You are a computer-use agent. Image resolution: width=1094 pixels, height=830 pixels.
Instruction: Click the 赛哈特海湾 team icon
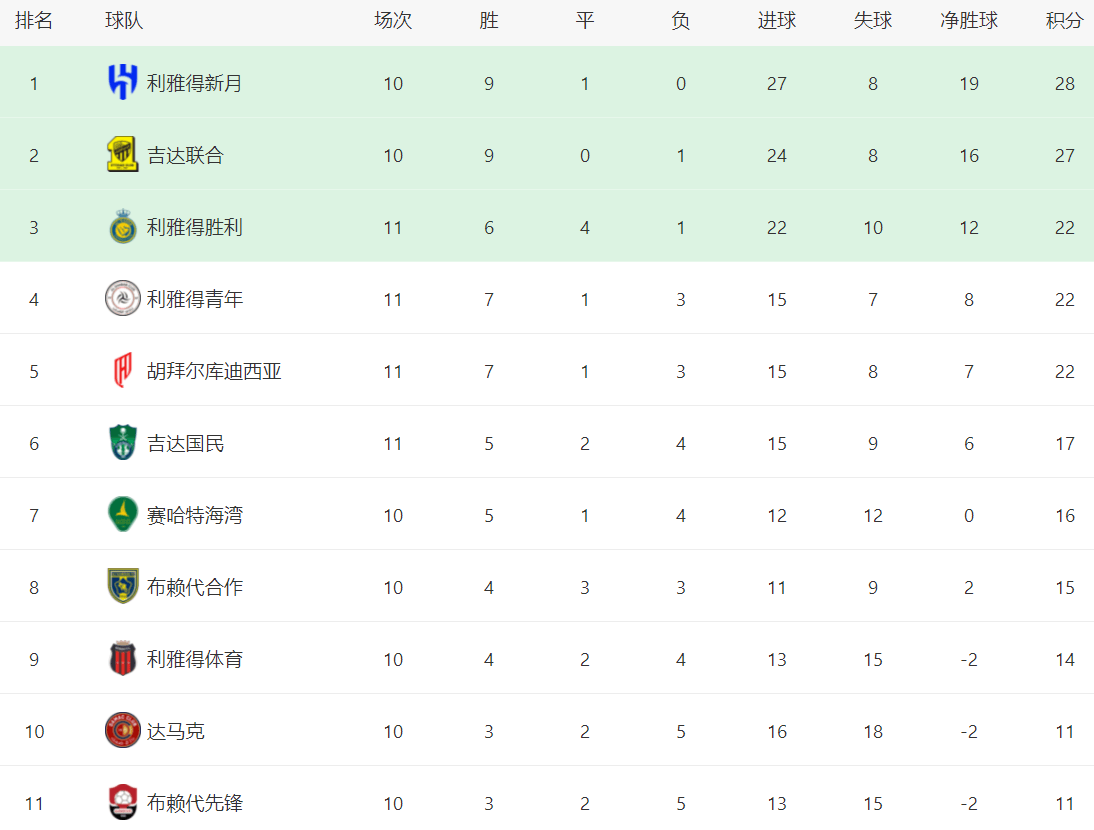[x=123, y=514]
